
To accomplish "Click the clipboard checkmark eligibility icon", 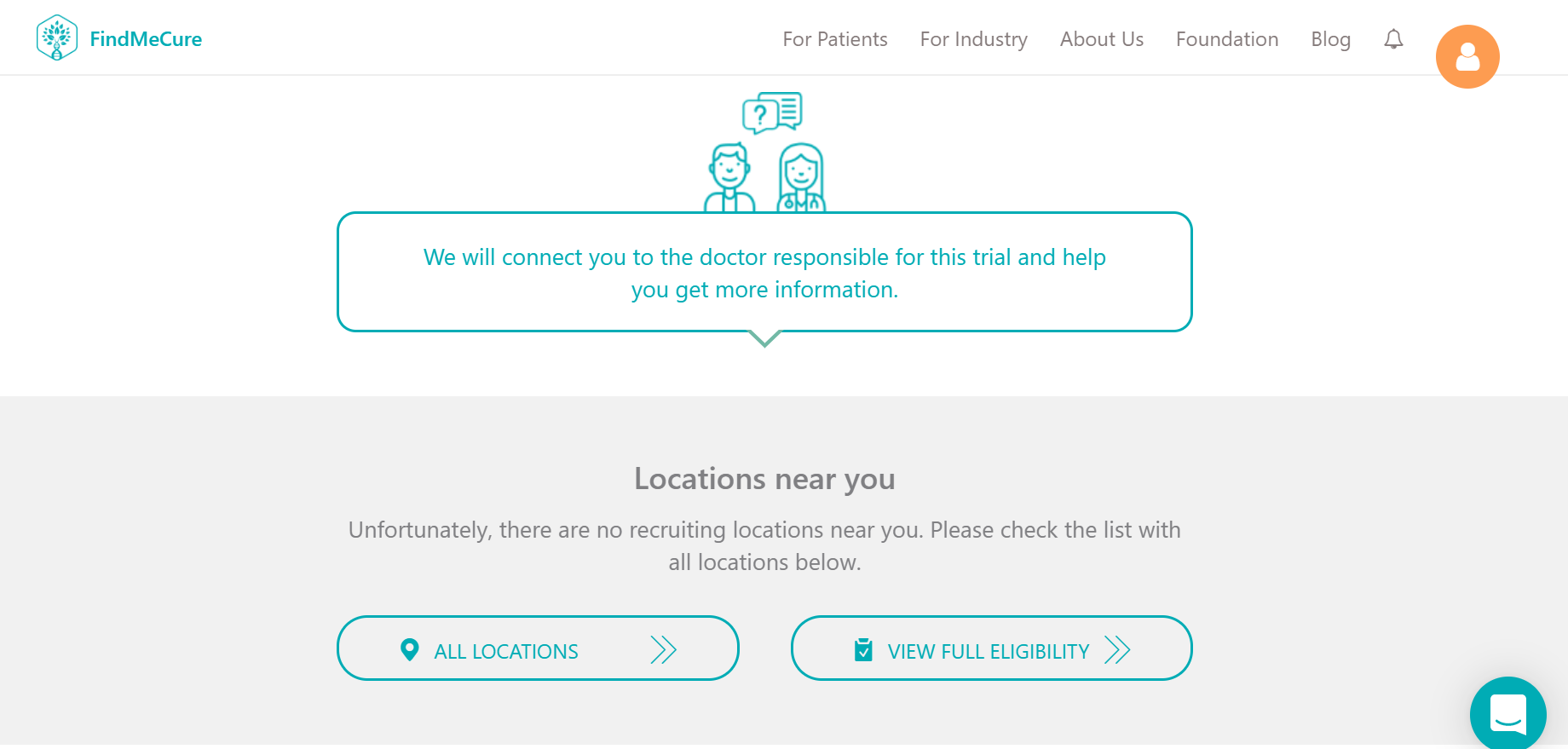I will [x=863, y=650].
